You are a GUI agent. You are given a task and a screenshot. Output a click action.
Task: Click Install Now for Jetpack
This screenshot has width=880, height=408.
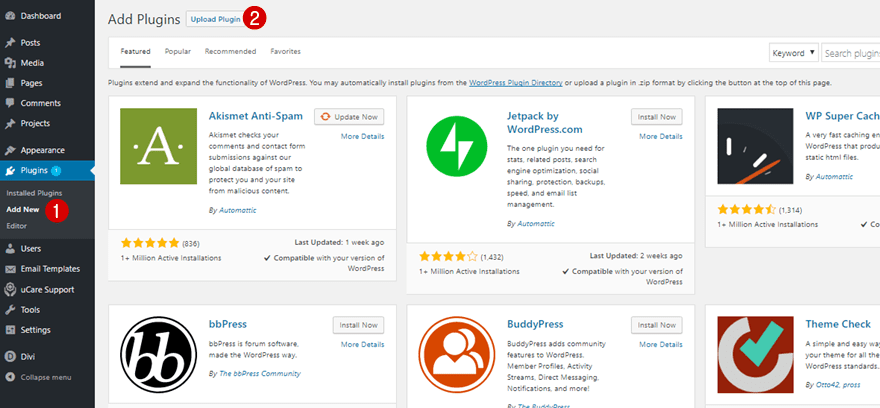(657, 117)
